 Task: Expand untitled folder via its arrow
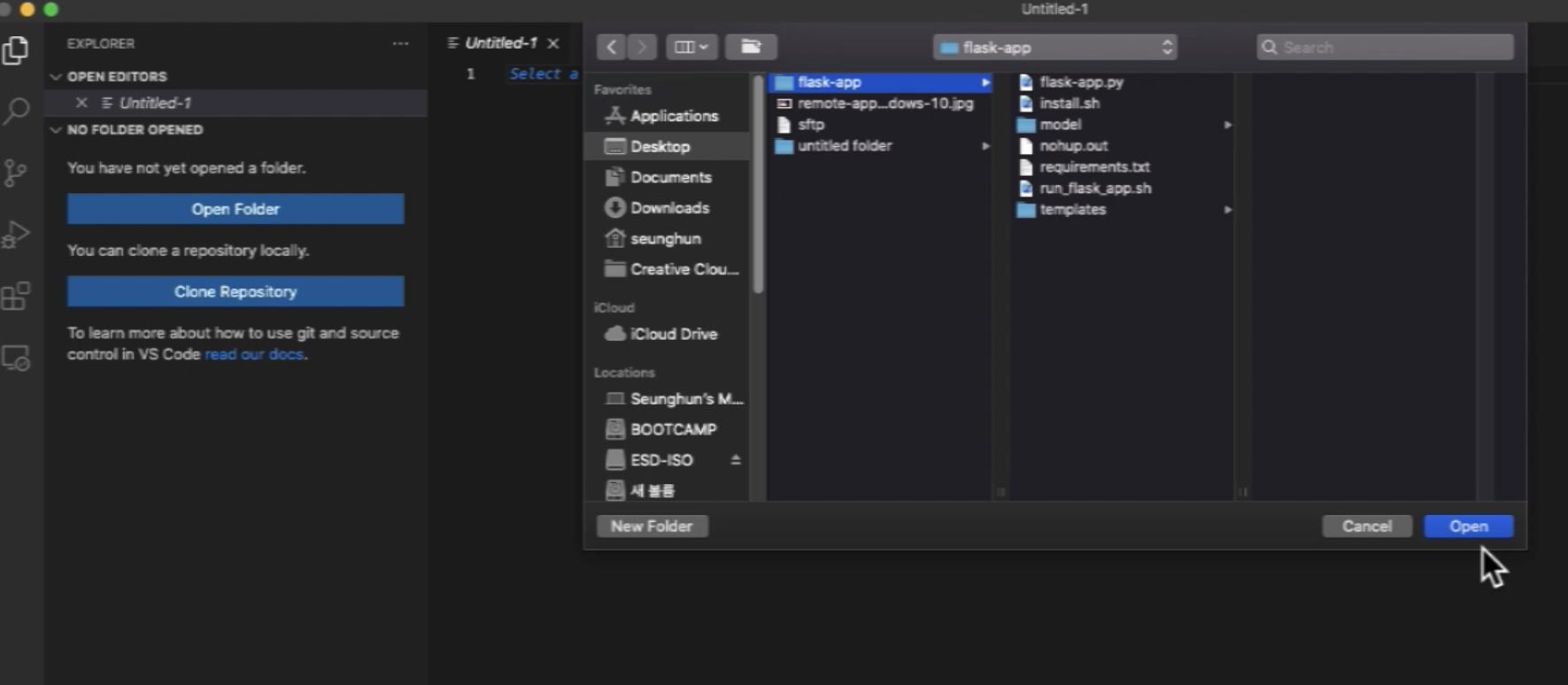[x=985, y=146]
